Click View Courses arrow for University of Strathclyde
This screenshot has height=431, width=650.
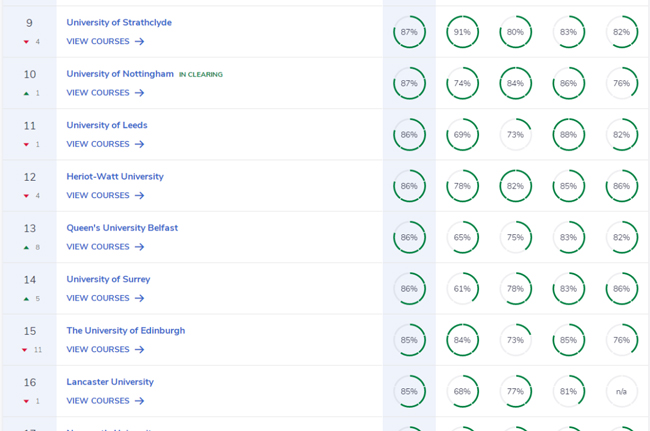click(x=140, y=42)
